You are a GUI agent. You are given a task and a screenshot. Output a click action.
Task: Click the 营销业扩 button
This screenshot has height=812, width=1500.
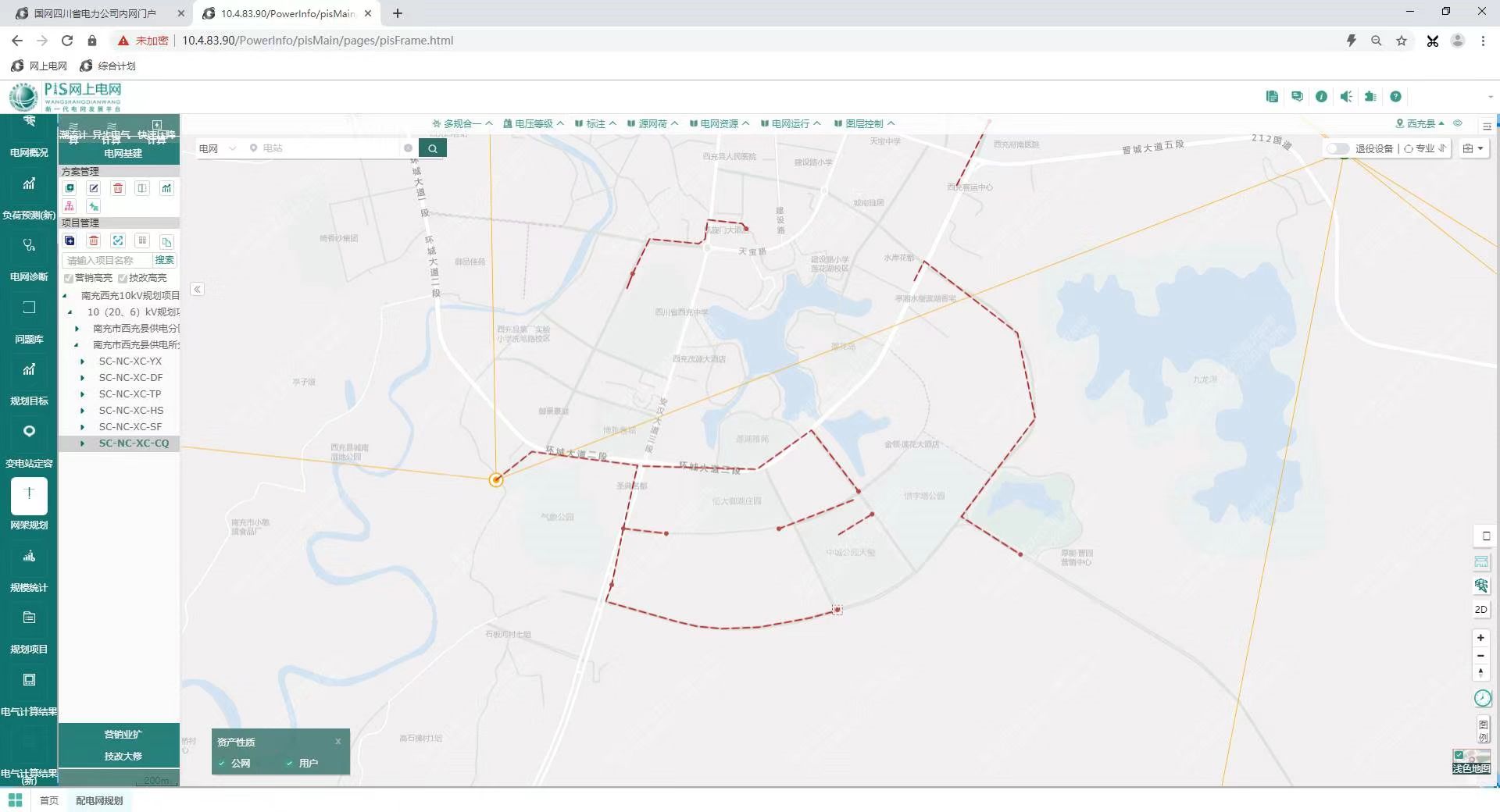click(123, 734)
